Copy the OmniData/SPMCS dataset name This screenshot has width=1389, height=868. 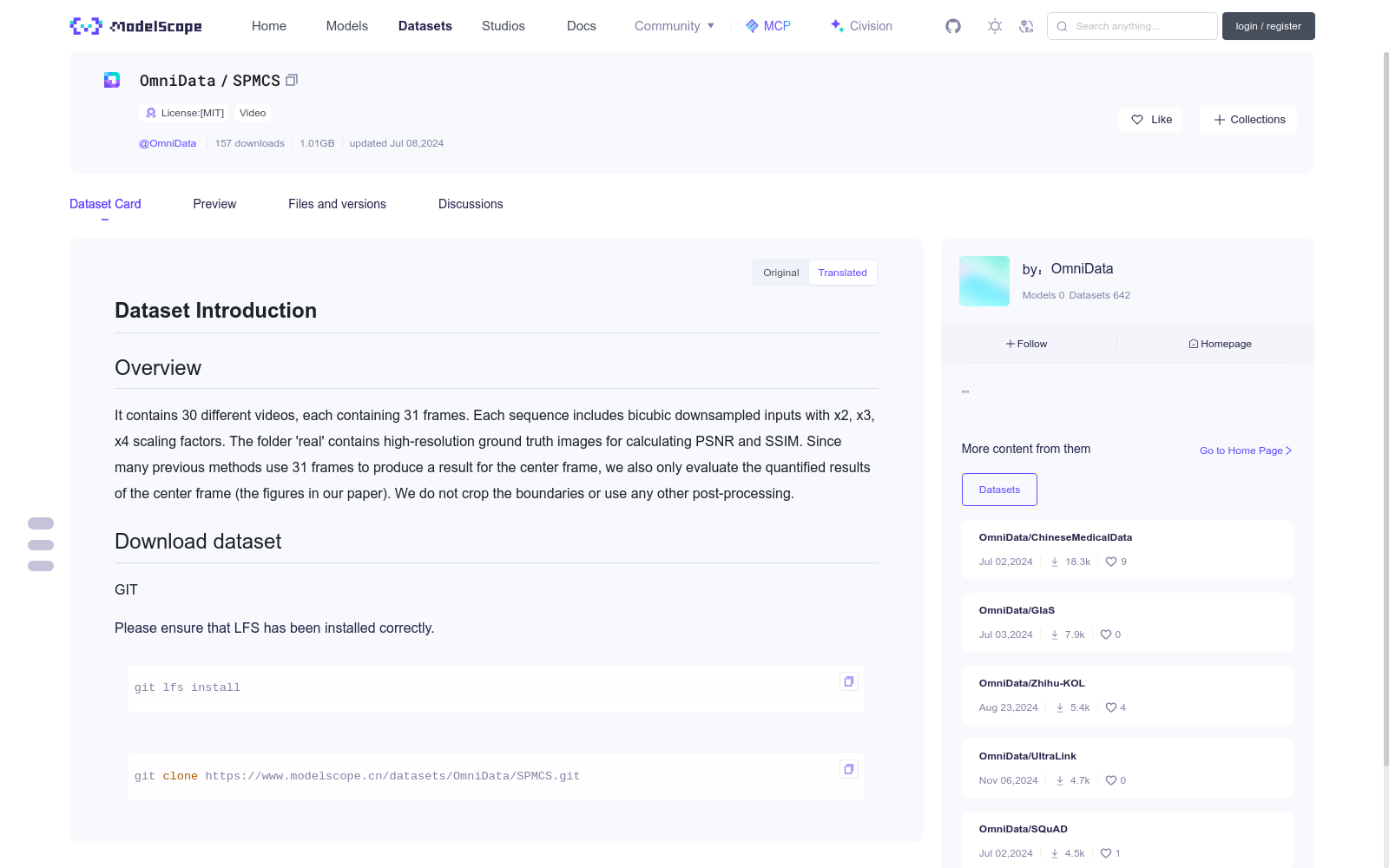click(x=292, y=80)
